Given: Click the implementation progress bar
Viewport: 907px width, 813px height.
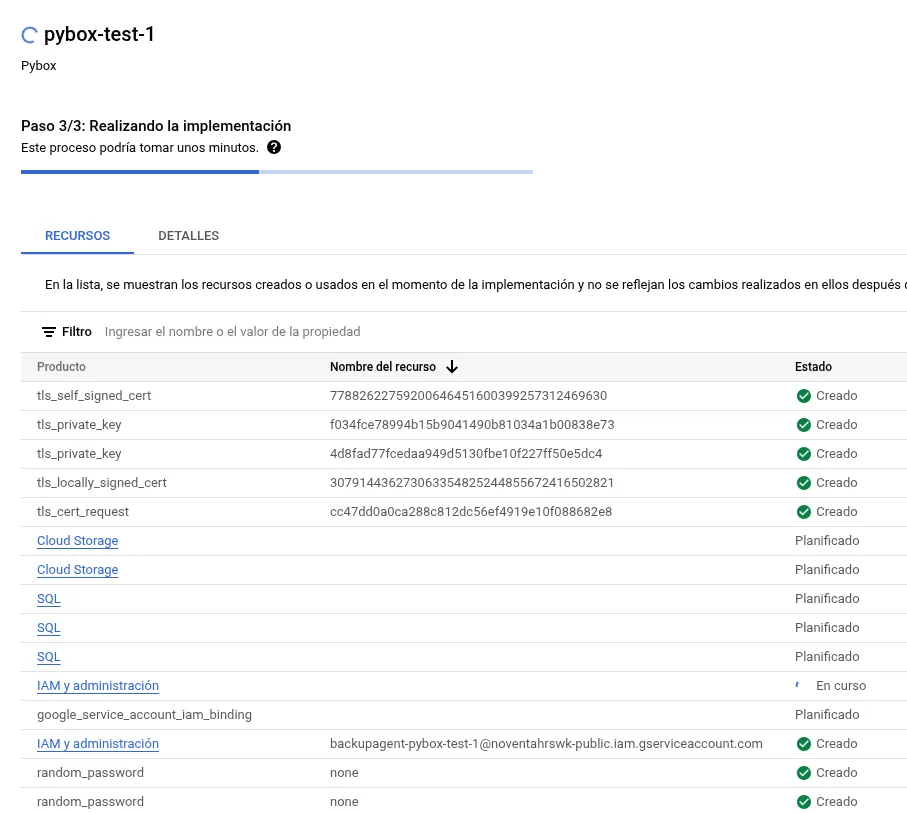Looking at the screenshot, I should click(276, 172).
